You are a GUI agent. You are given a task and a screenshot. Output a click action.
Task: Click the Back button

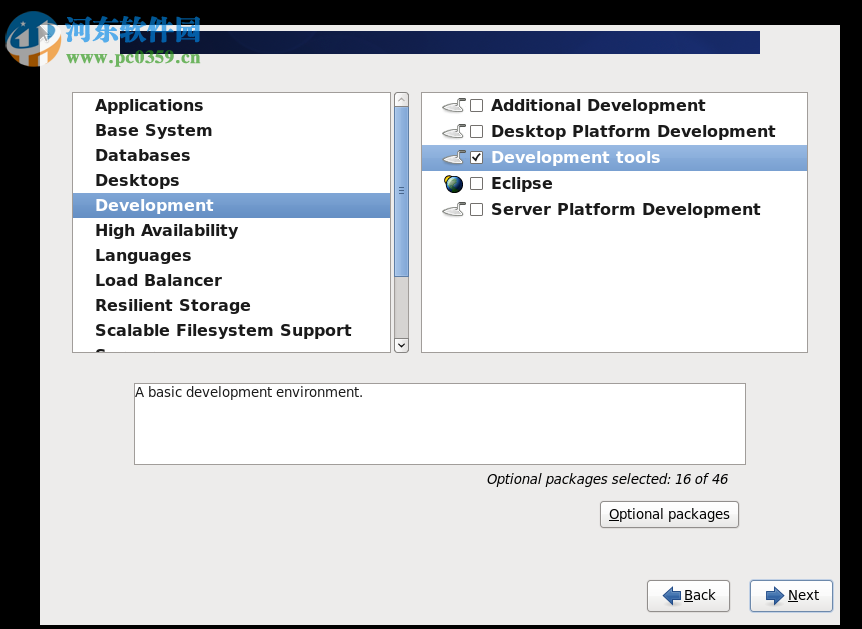[x=688, y=595]
